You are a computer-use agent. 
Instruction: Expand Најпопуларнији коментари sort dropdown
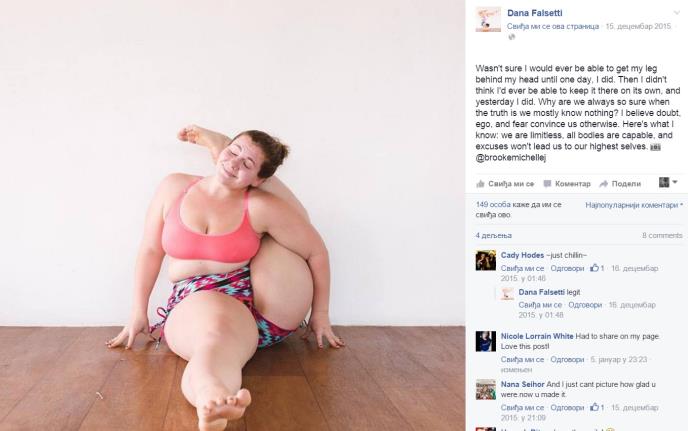(634, 205)
